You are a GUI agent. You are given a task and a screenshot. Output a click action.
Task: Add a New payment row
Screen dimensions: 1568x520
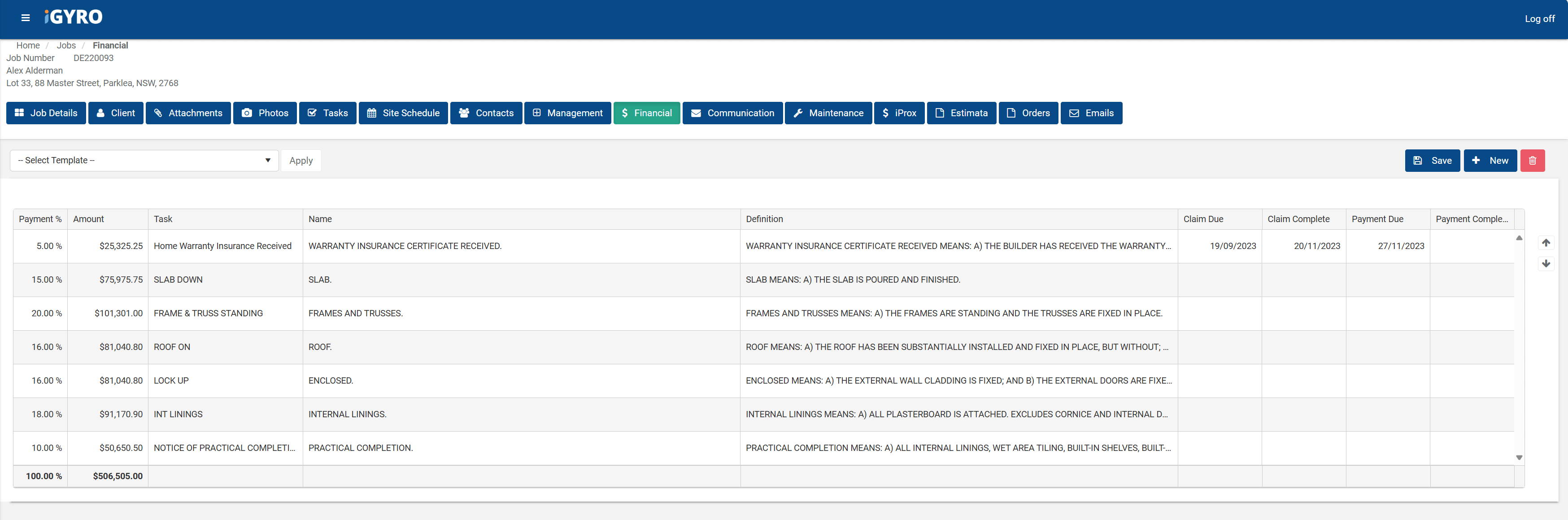1490,161
